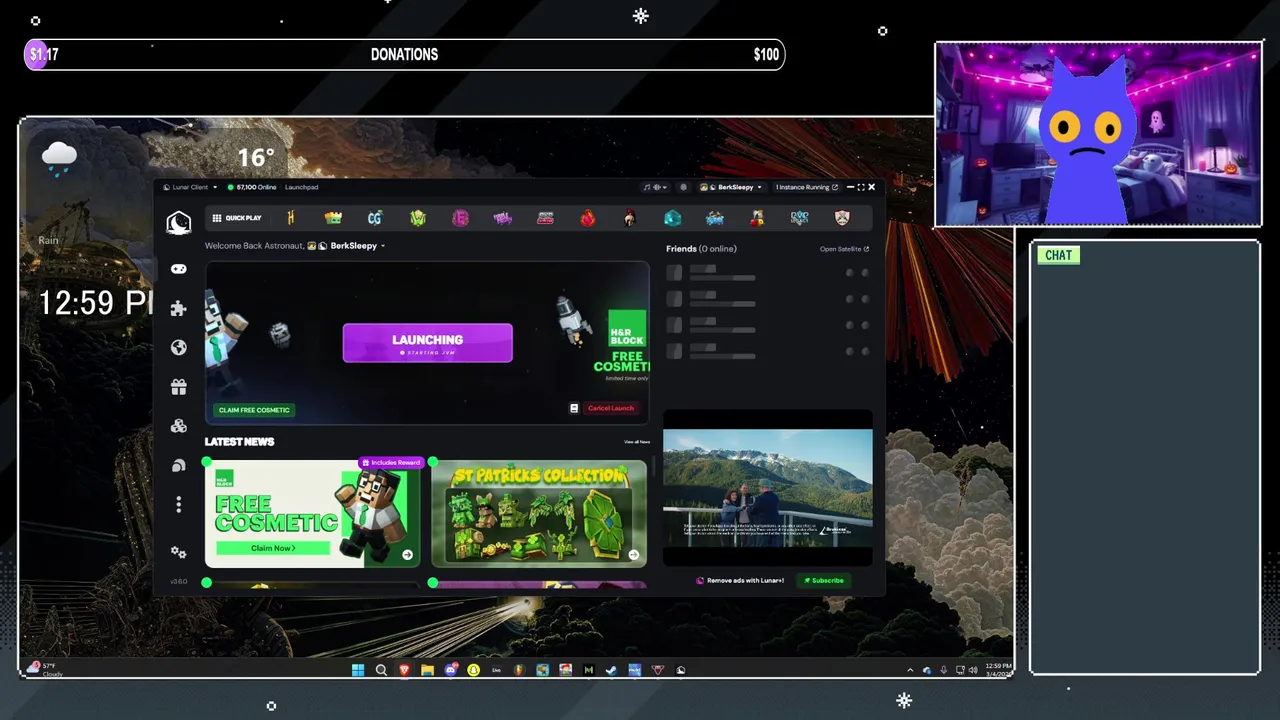Select the Hypixel Quick Play server icon
Screen dimensions: 1280x720
pyautogui.click(x=291, y=218)
